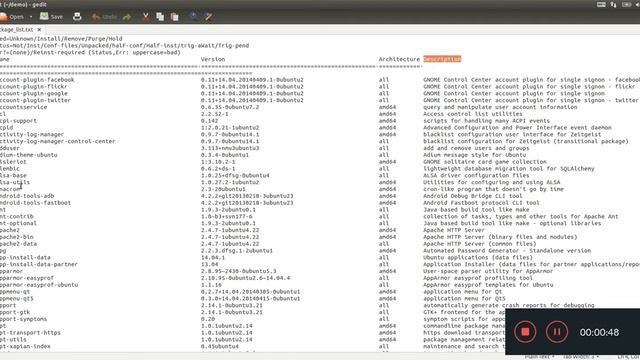Click the apt-transport-https package name
The height and width of the screenshot is (360, 640).
click(30, 333)
